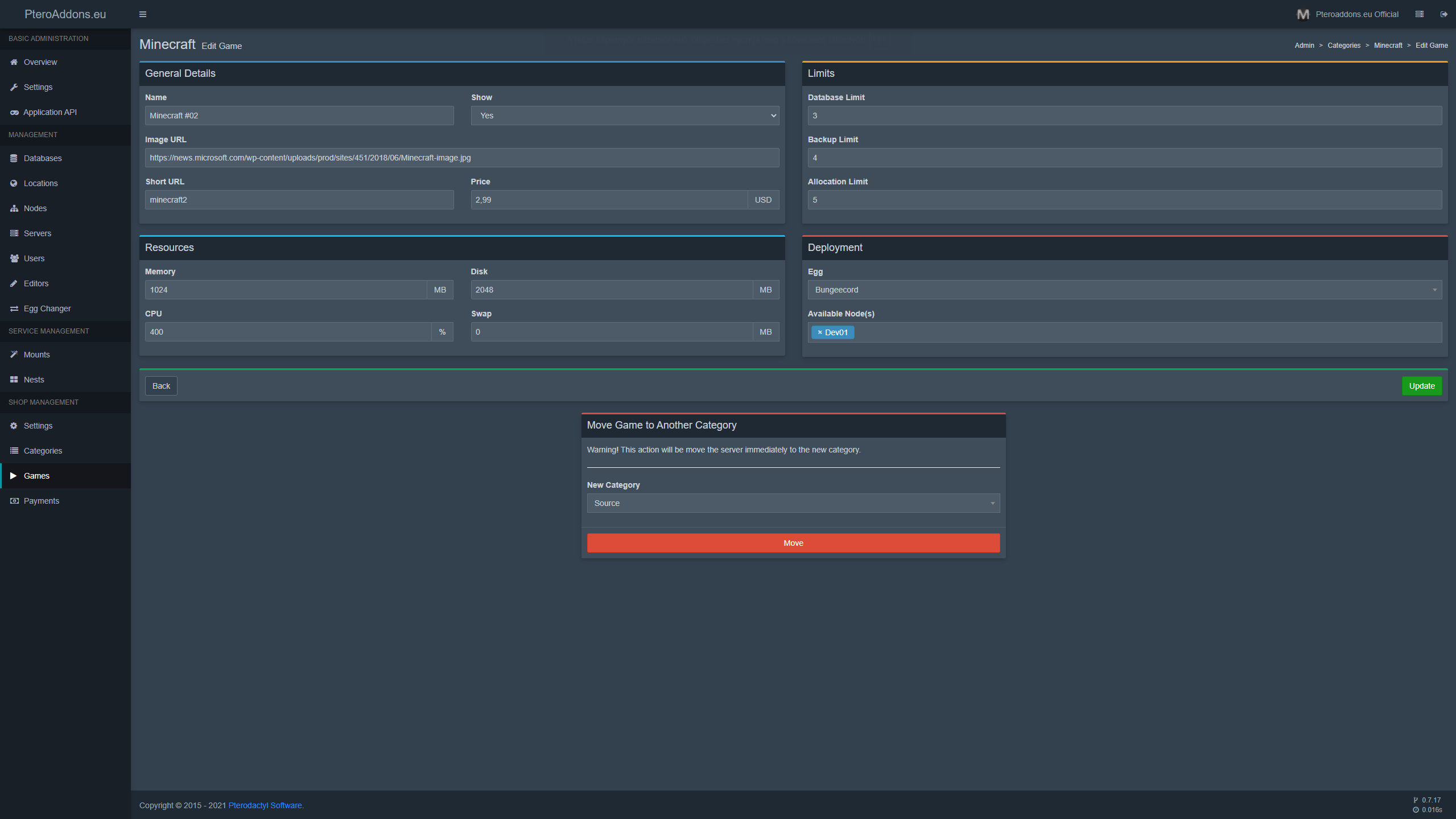Viewport: 1456px width, 819px height.
Task: Expand the Egg dropdown showing Bungeecord
Action: 1124,290
